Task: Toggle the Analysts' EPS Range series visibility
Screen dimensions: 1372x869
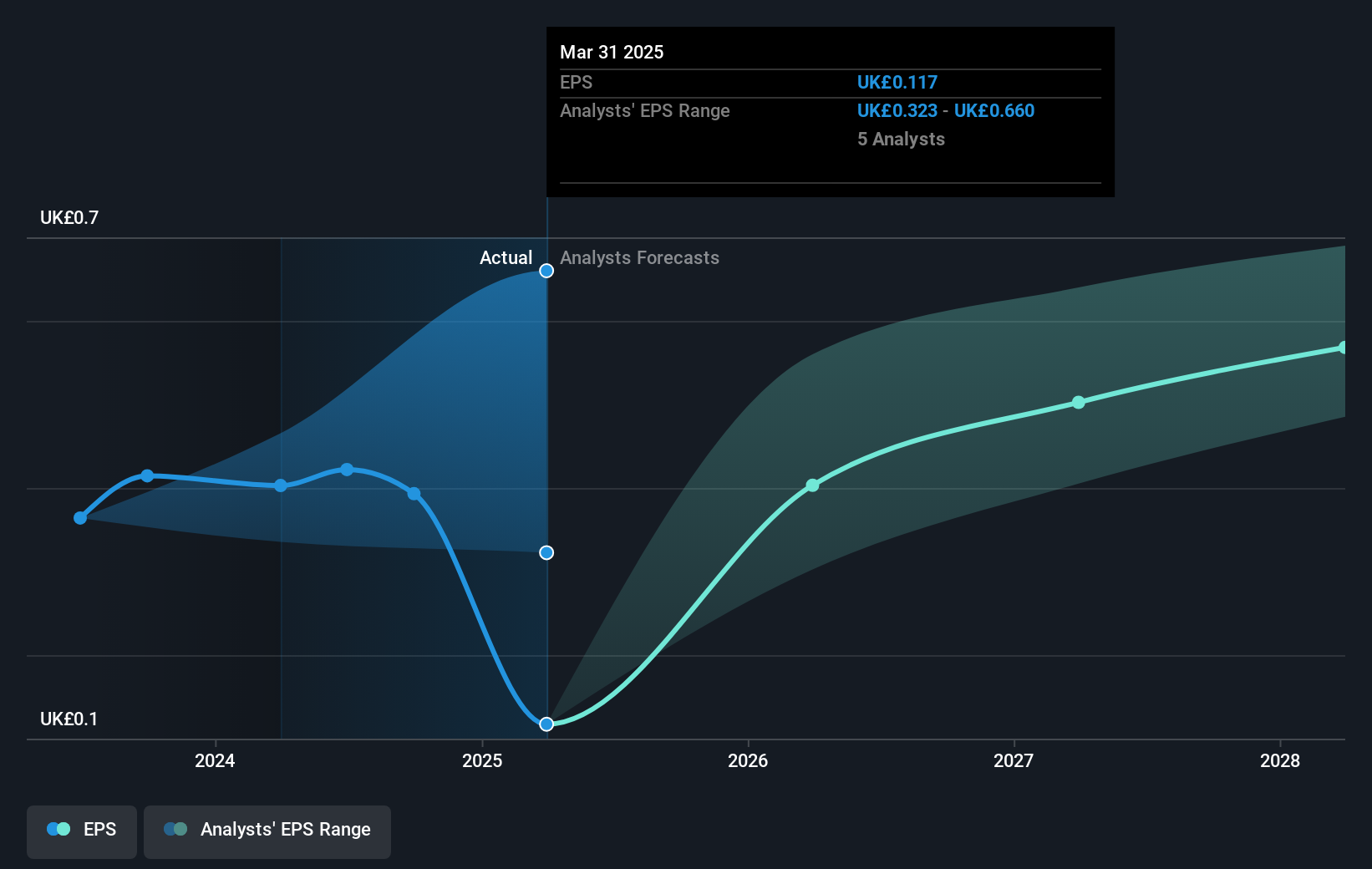Action: (267, 831)
